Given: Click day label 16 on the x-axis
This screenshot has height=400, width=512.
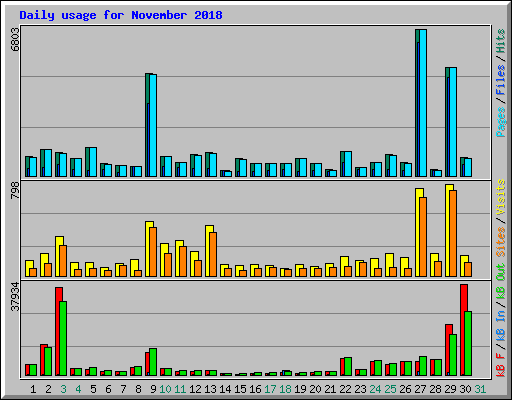Looking at the screenshot, I should point(255,389).
